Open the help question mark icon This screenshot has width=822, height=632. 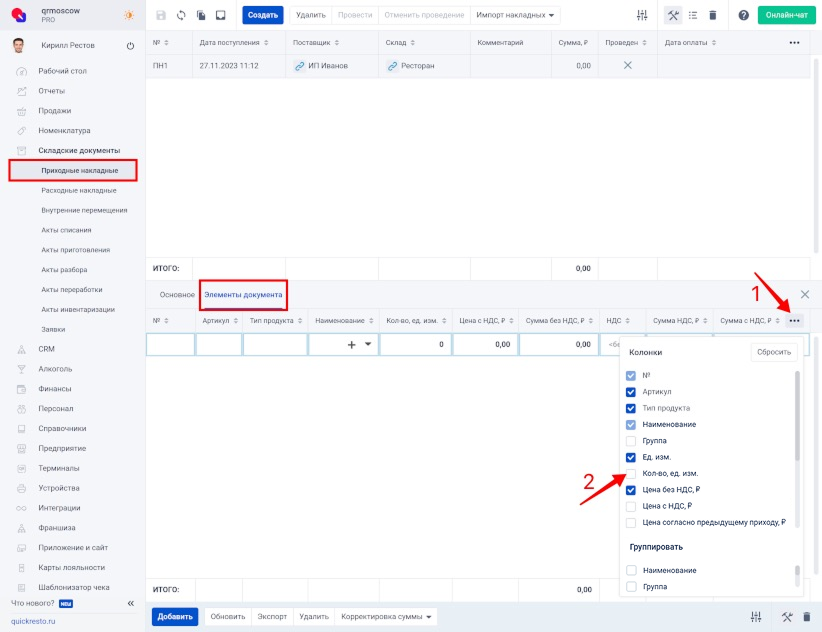click(743, 16)
